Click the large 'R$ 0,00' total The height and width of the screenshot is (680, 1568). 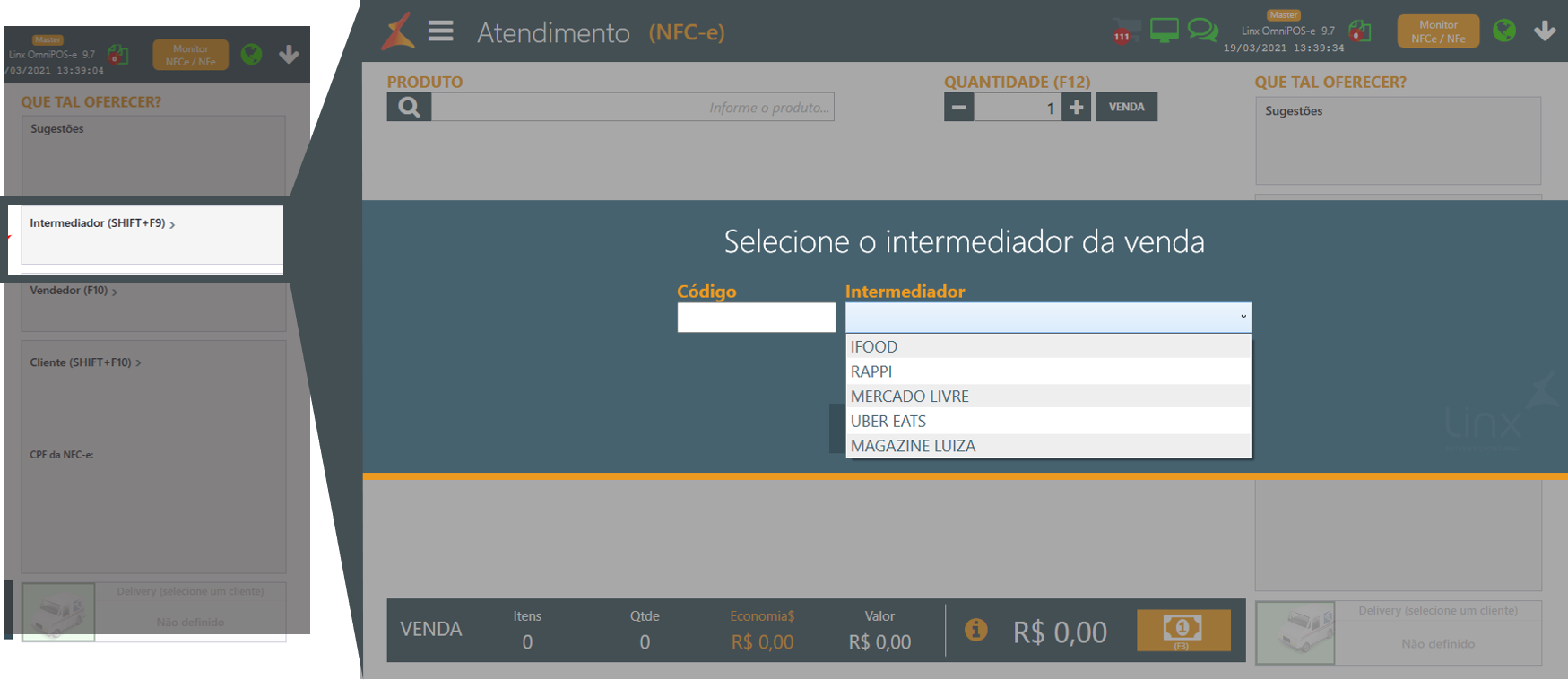click(x=1060, y=632)
